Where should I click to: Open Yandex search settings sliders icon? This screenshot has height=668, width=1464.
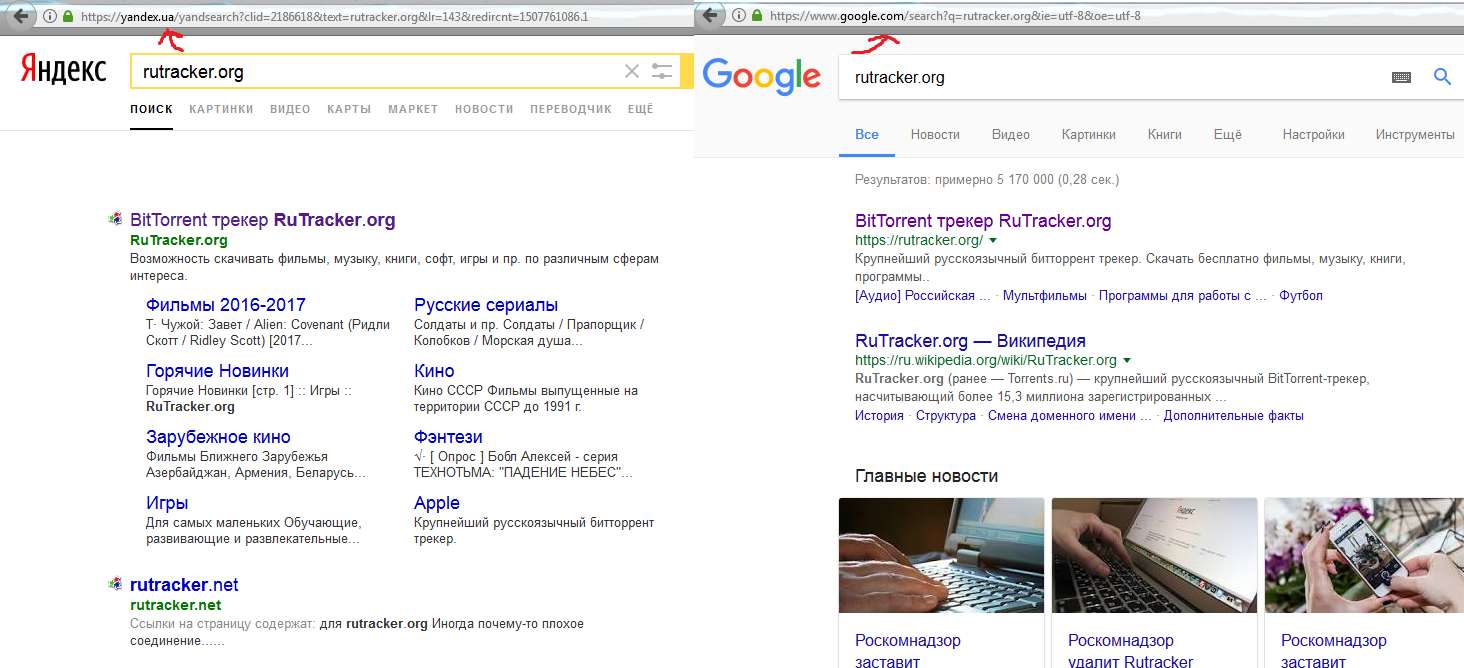click(662, 71)
